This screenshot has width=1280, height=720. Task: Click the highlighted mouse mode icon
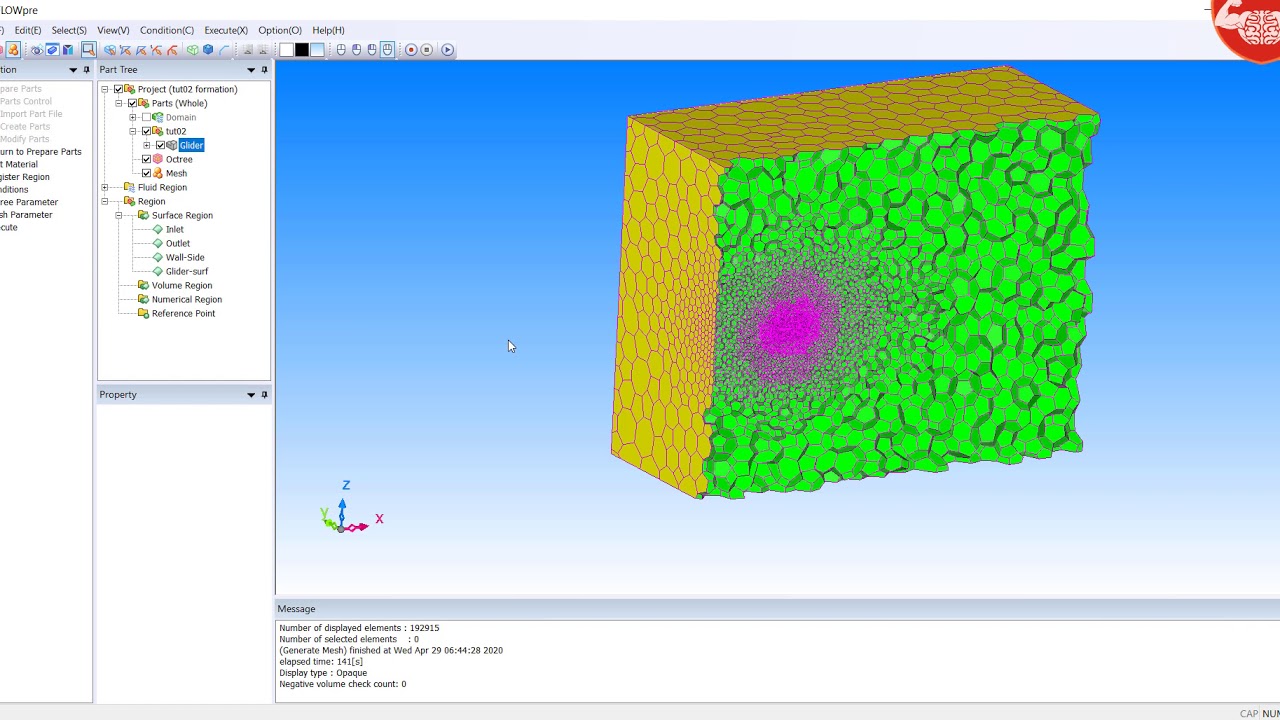click(x=387, y=50)
